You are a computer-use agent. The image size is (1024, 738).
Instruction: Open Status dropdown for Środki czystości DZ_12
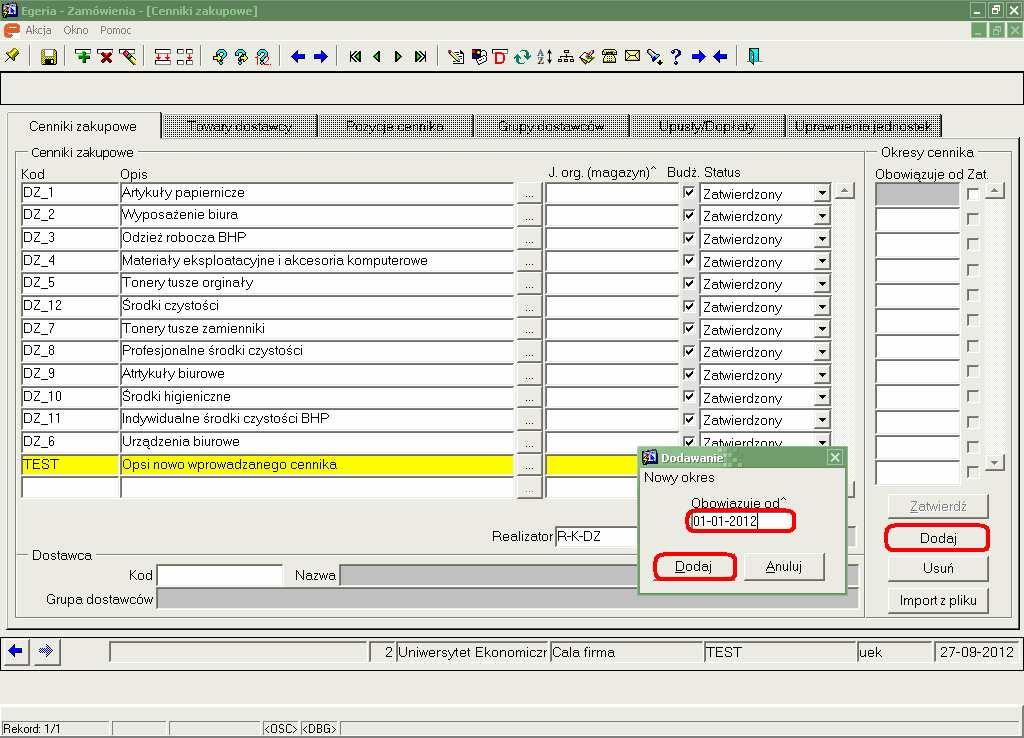coord(822,307)
